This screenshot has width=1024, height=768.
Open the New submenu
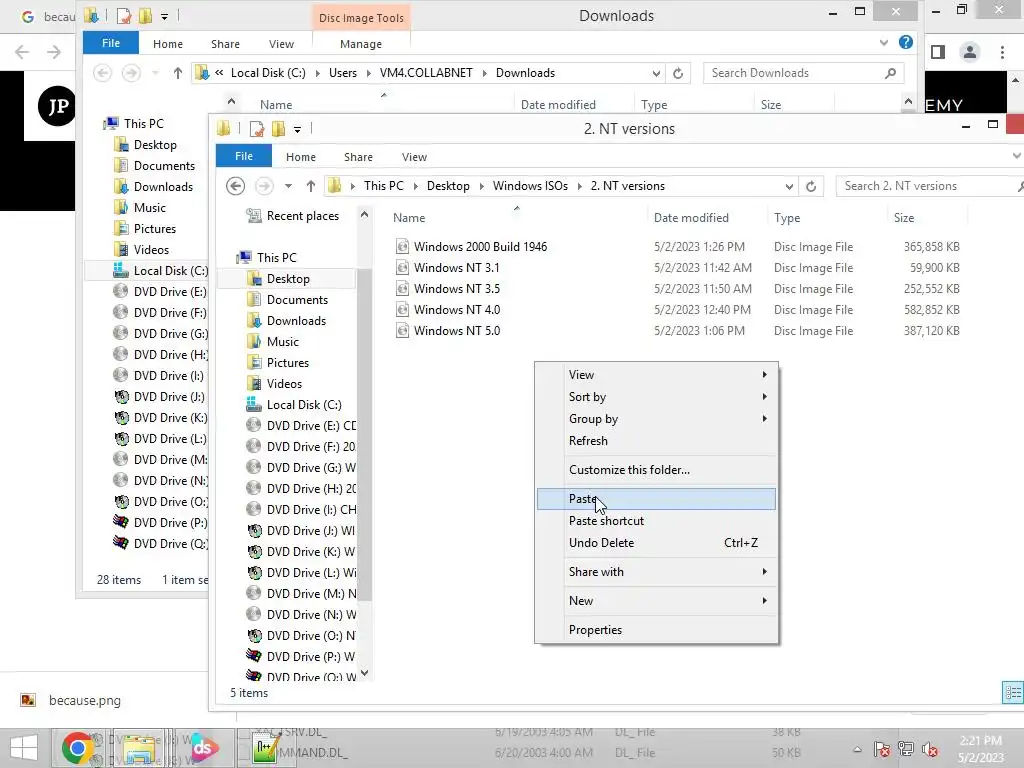coord(656,601)
